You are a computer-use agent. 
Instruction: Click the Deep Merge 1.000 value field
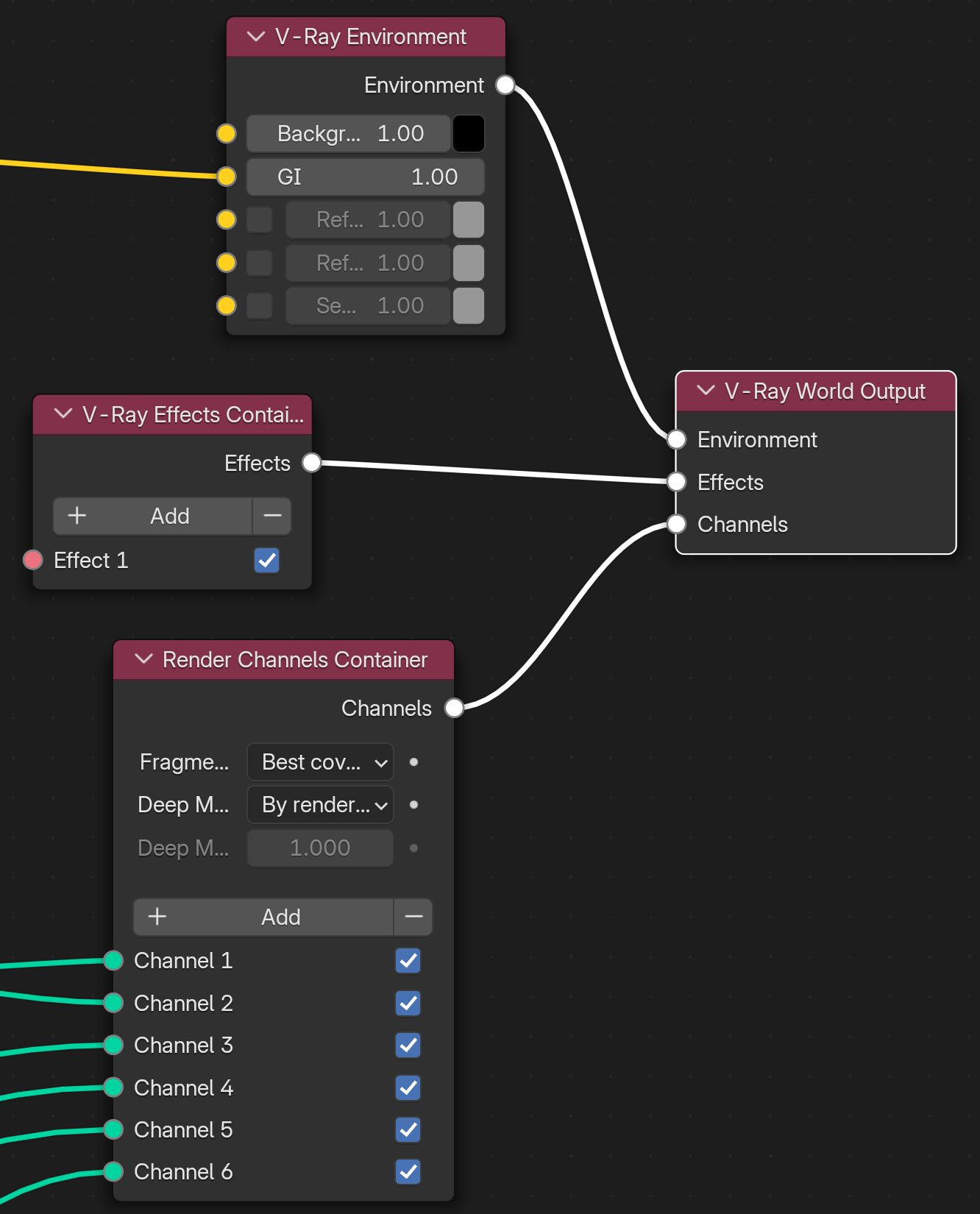320,848
